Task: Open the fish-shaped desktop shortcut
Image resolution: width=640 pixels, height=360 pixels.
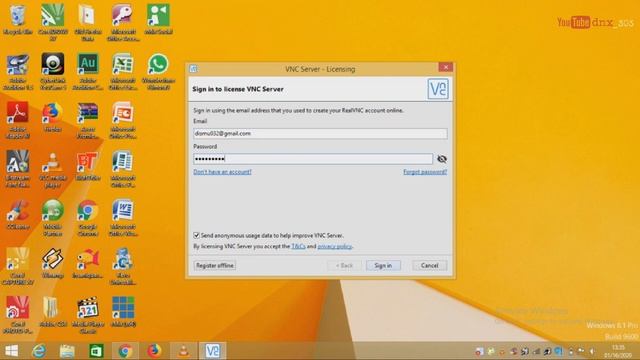Action: tap(88, 263)
